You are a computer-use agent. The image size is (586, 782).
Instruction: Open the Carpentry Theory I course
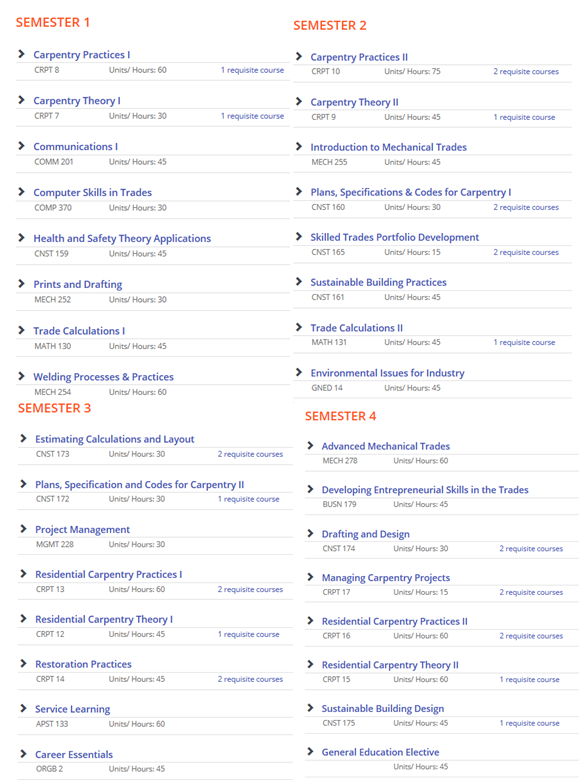(77, 101)
